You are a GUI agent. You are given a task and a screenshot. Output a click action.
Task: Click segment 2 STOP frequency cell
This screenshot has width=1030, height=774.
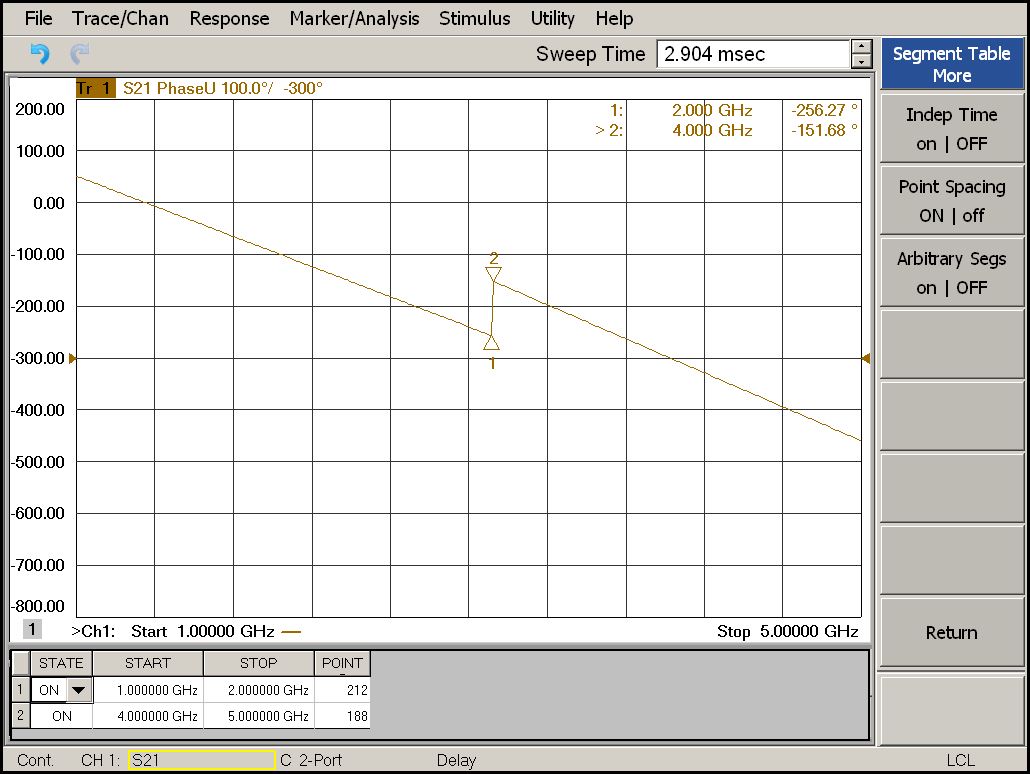point(259,716)
